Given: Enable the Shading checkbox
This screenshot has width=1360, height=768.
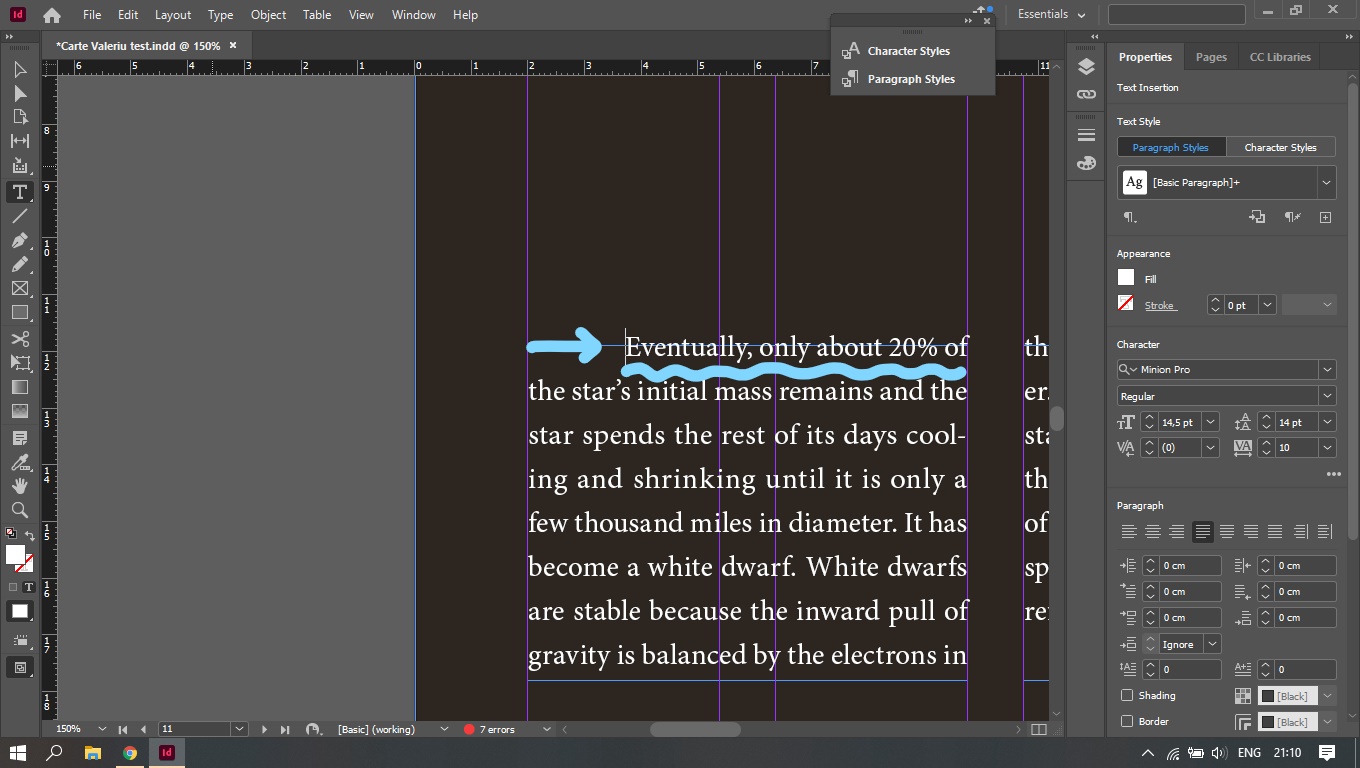Looking at the screenshot, I should coord(1127,695).
